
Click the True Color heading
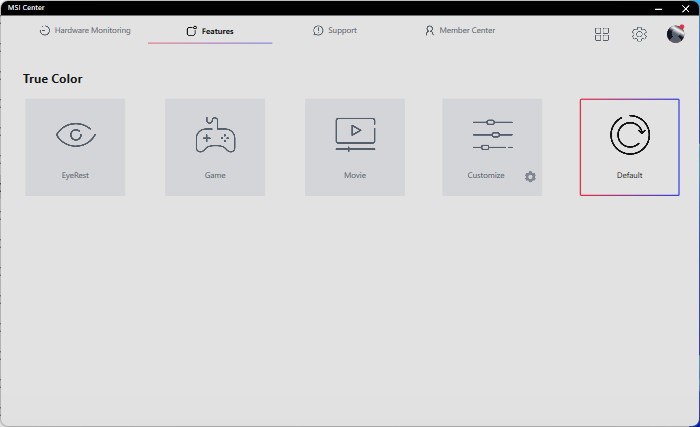pos(53,79)
